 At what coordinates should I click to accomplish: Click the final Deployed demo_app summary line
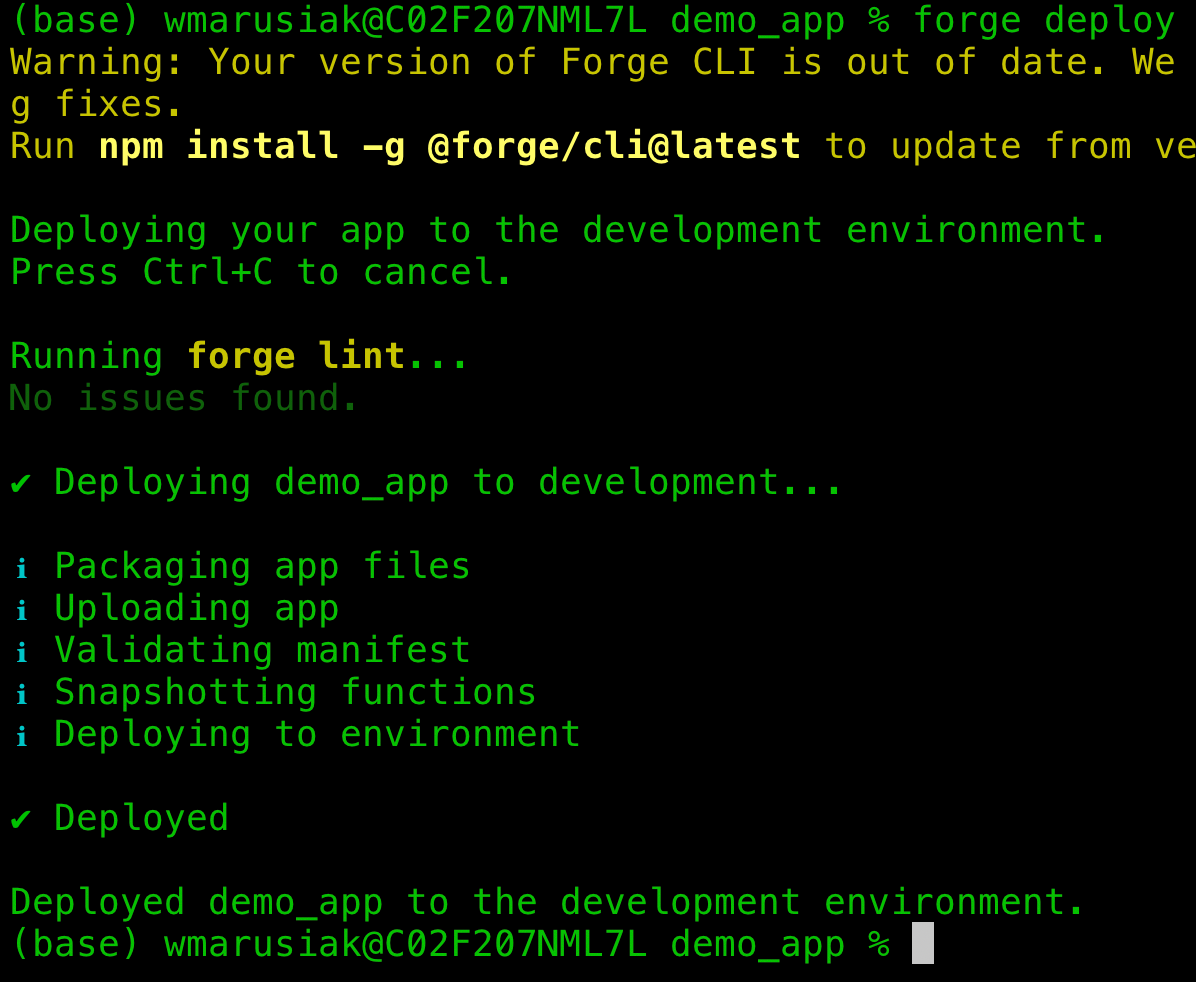547,902
